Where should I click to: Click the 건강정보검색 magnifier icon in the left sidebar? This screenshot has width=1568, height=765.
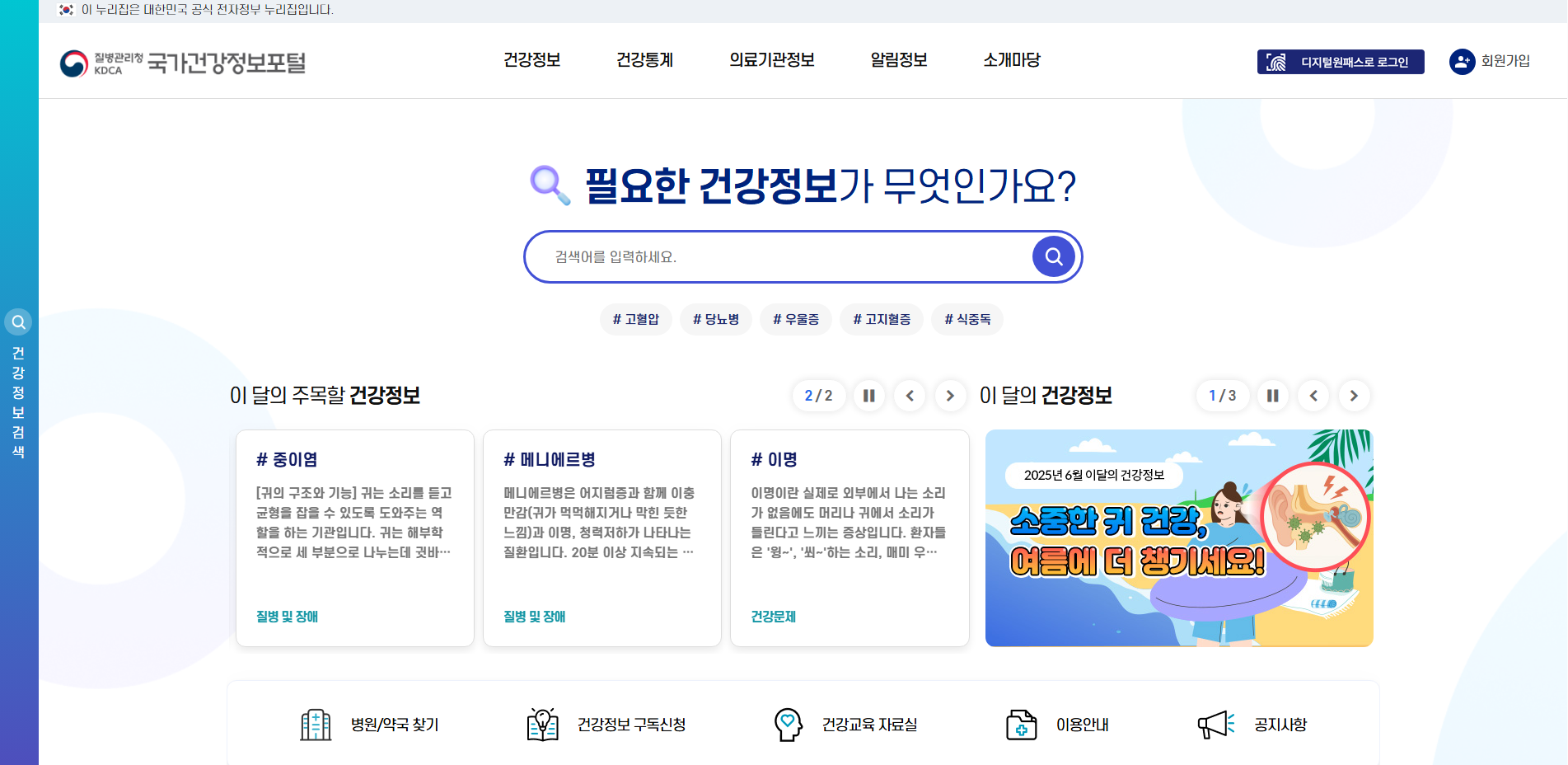(18, 321)
